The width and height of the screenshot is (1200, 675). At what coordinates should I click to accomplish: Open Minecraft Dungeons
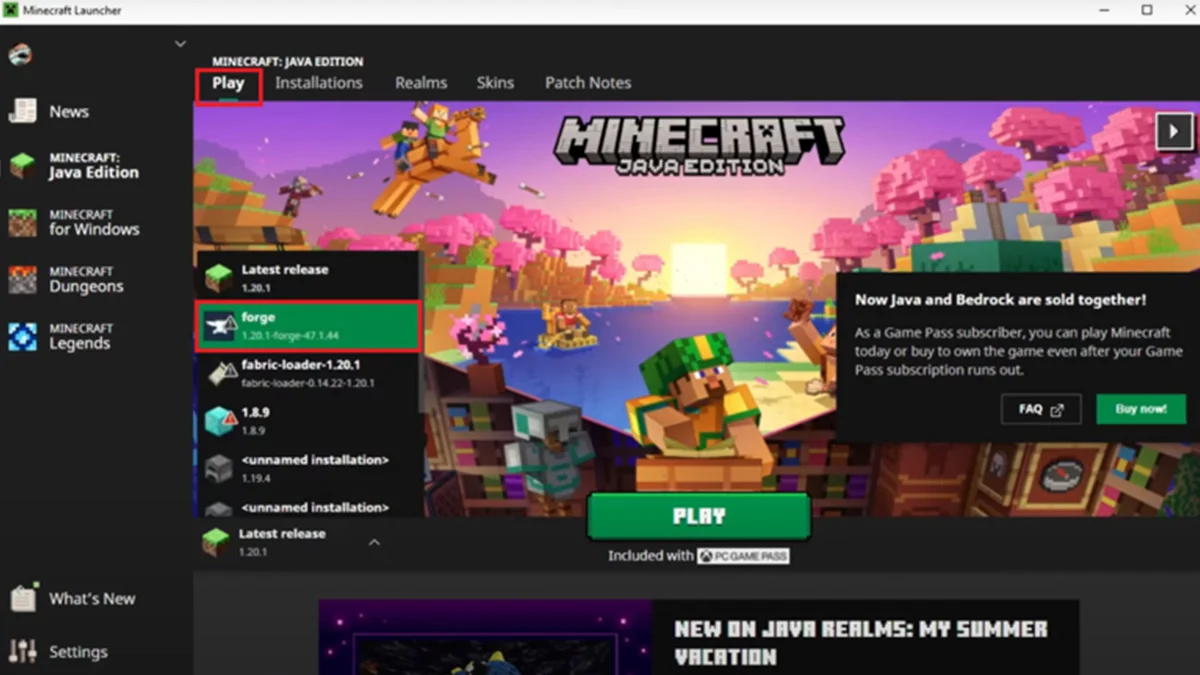click(85, 279)
